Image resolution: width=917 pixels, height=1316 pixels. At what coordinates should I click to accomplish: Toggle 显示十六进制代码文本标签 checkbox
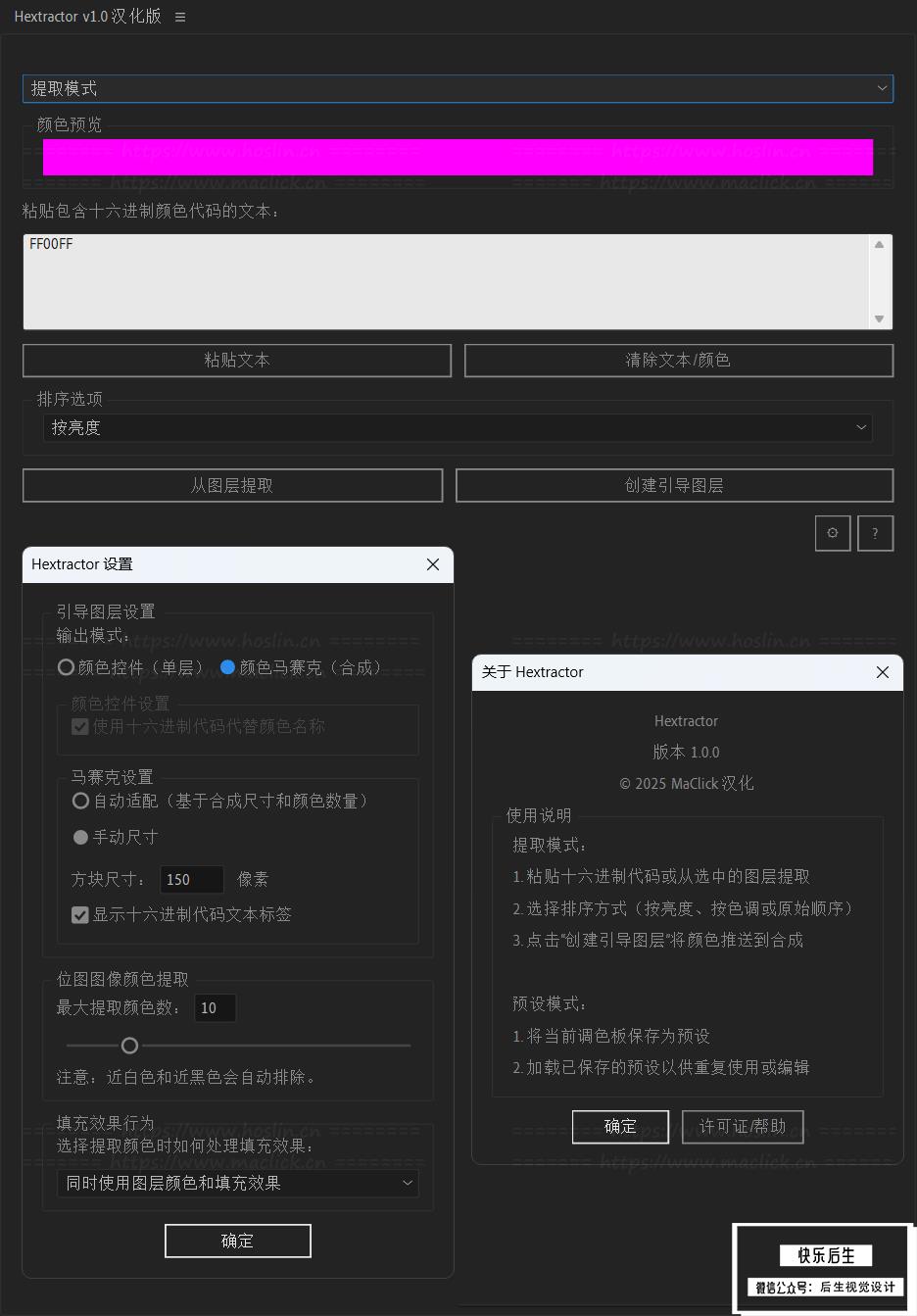(x=182, y=914)
